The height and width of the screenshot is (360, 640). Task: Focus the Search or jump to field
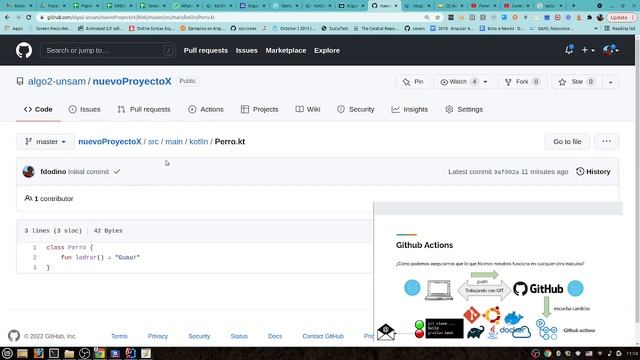(108, 51)
